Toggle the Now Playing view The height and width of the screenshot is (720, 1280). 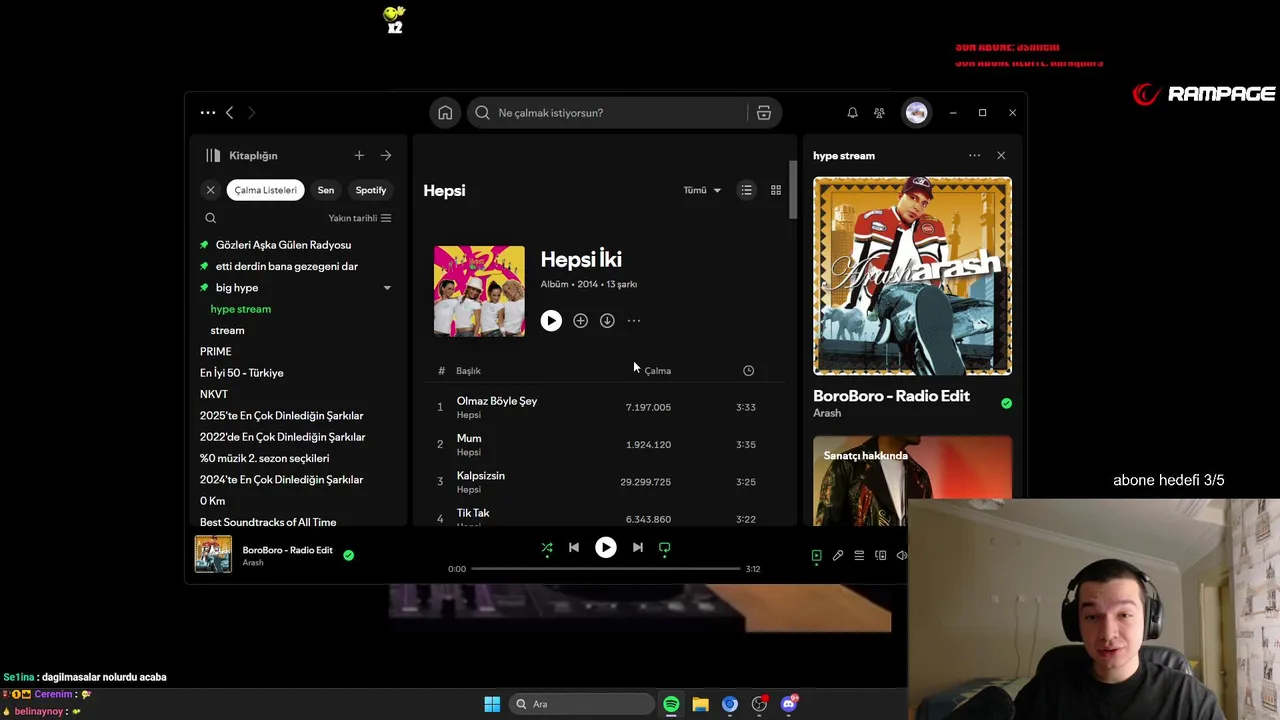[816, 556]
